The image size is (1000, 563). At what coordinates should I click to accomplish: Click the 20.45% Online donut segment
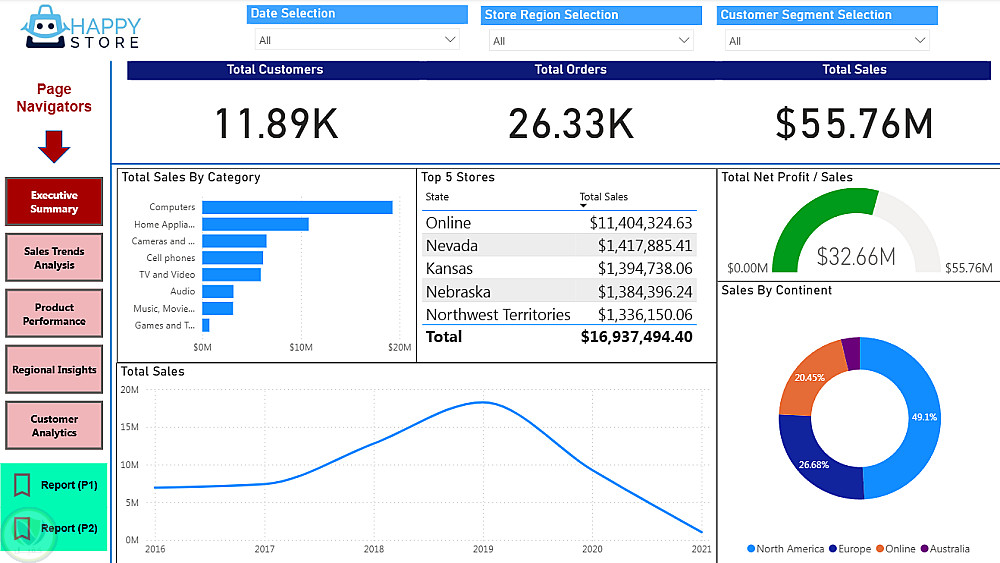(x=811, y=379)
